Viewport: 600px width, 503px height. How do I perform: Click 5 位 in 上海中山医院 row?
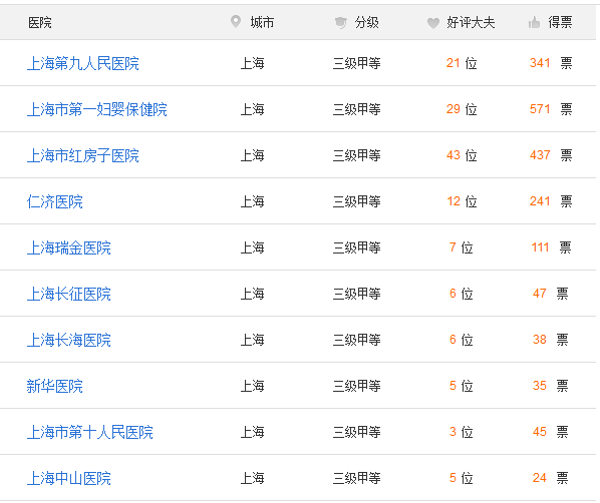(461, 478)
